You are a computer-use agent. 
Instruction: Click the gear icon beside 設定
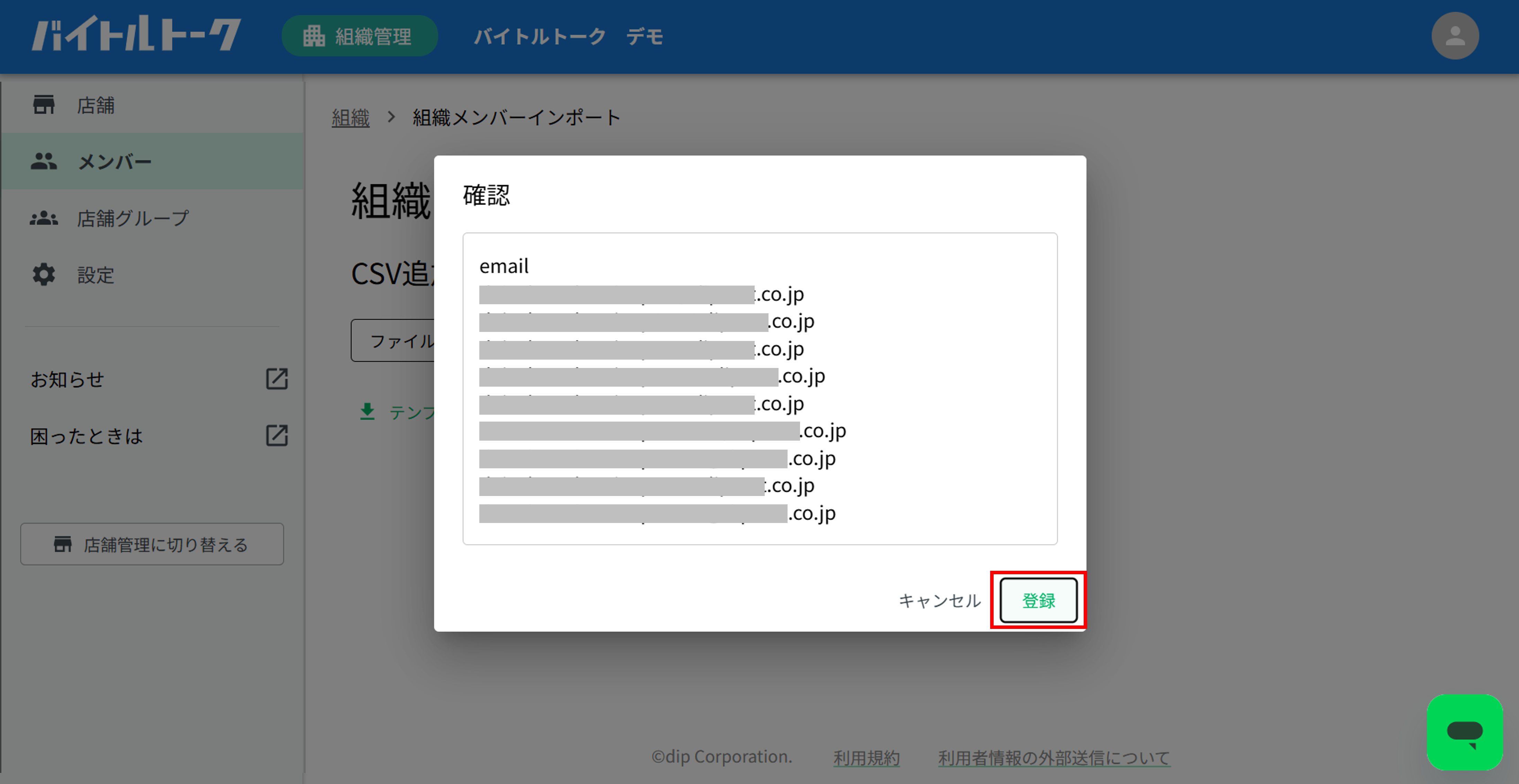tap(44, 275)
